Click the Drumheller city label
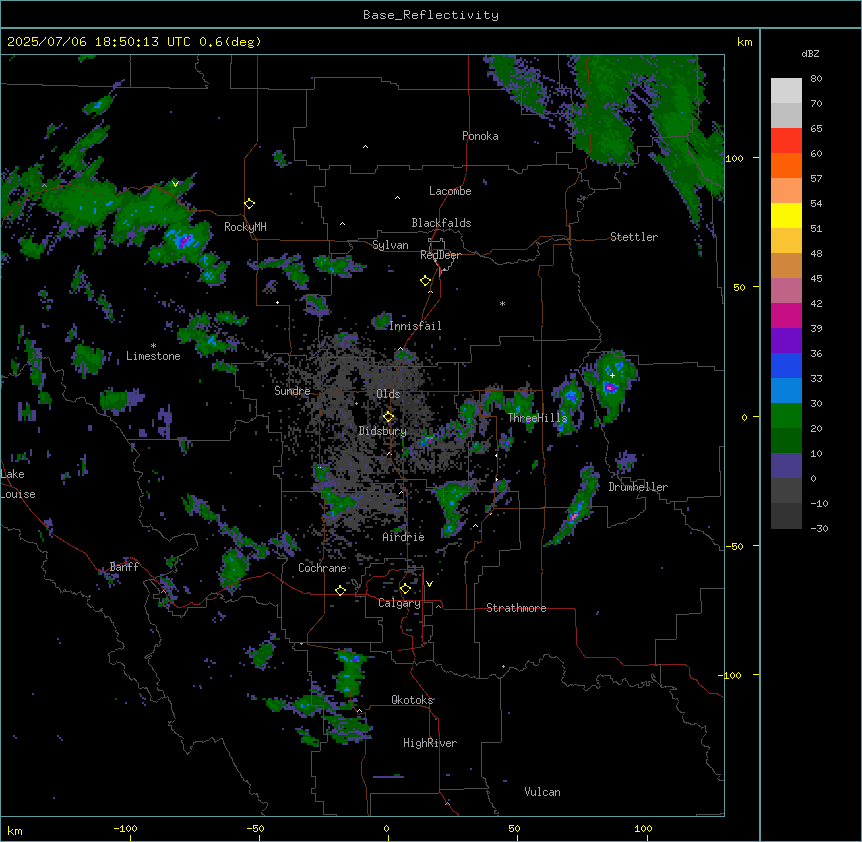This screenshot has height=842, width=862. (x=638, y=487)
